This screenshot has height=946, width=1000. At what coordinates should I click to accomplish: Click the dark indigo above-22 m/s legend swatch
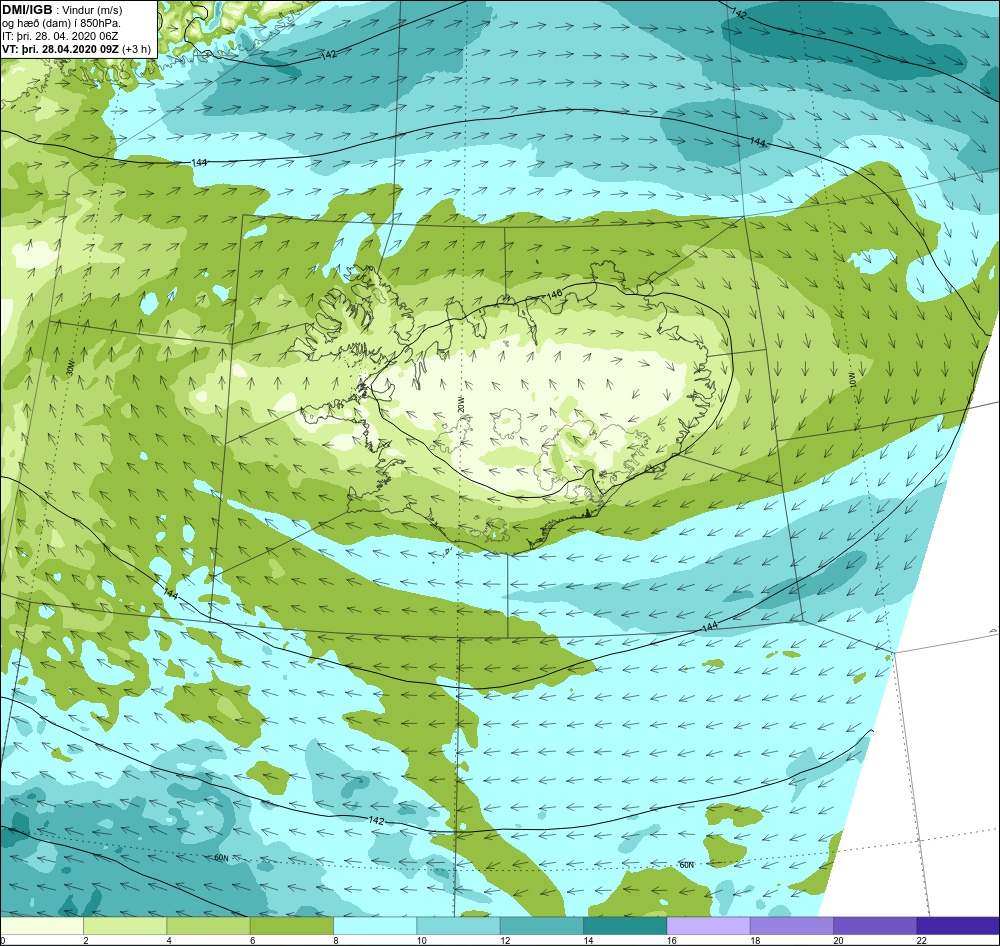click(958, 925)
